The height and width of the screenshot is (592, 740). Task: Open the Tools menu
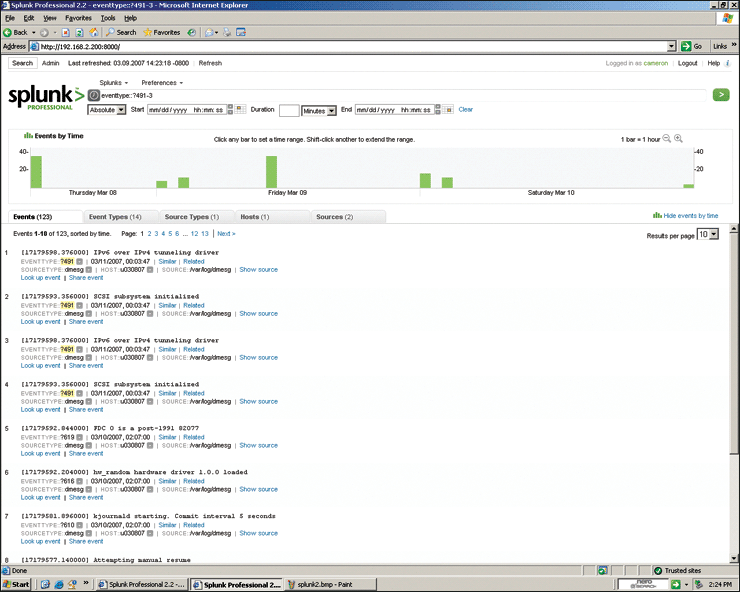[x=108, y=18]
